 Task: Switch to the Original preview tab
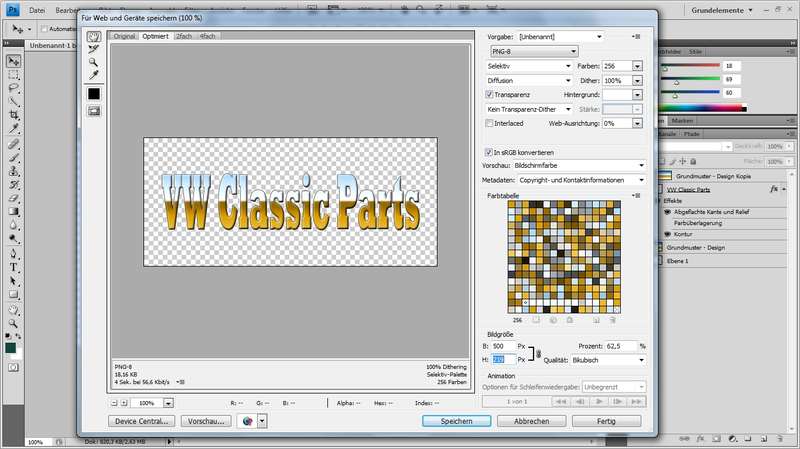click(124, 36)
